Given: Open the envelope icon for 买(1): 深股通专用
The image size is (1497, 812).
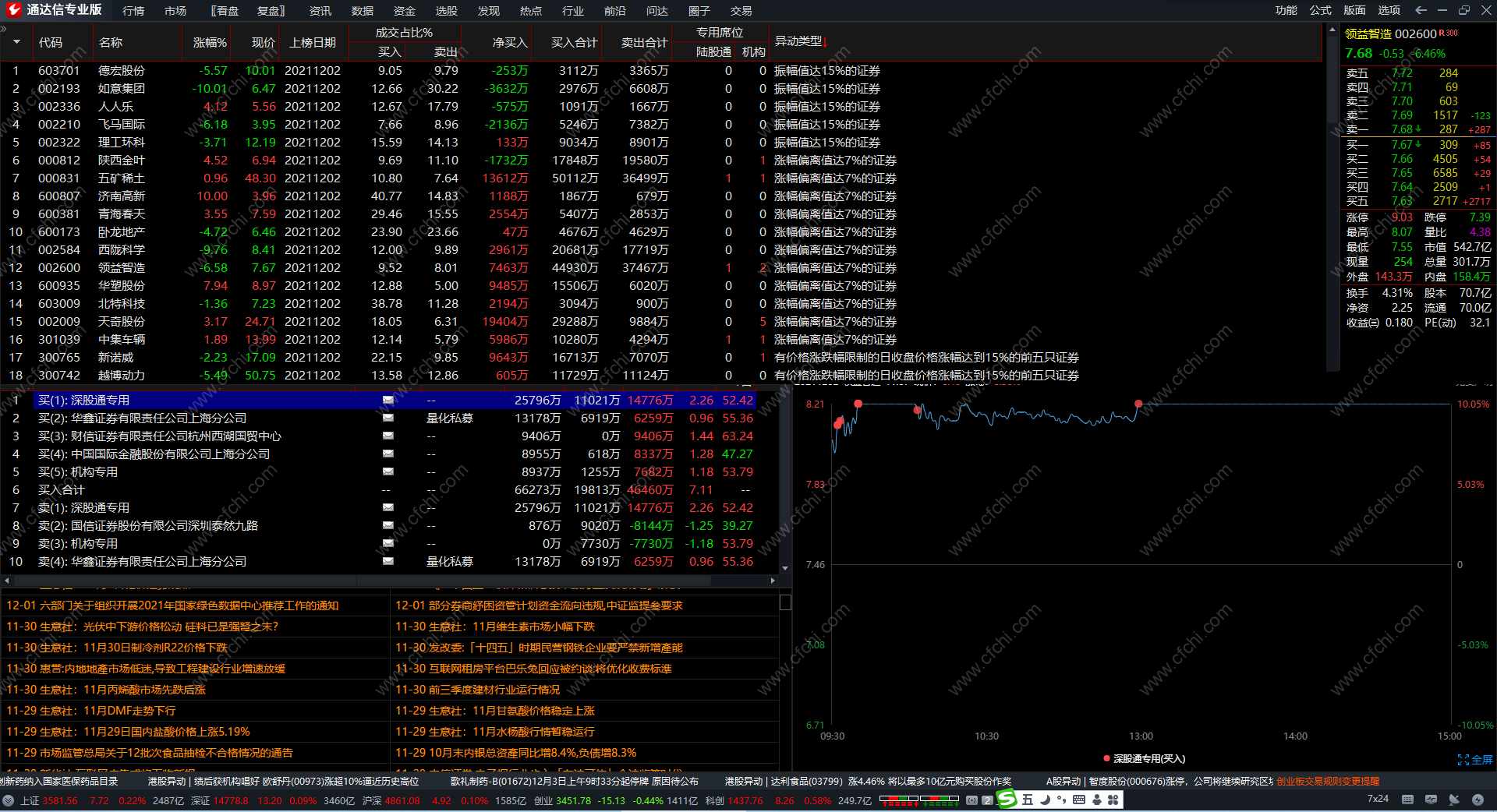Looking at the screenshot, I should coord(388,400).
